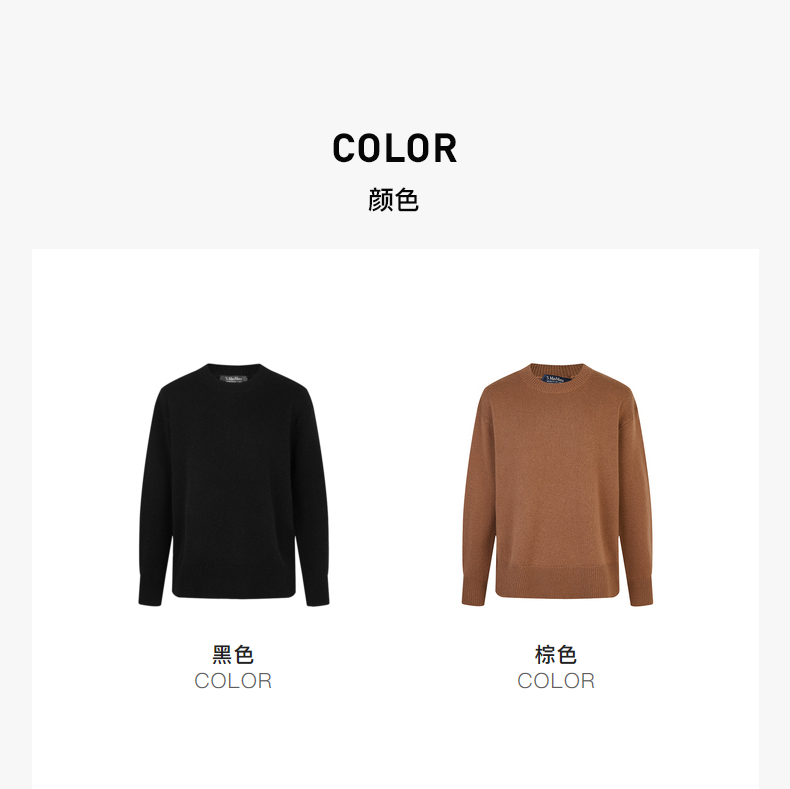Click the brand neck tag on black sweater

click(x=234, y=378)
